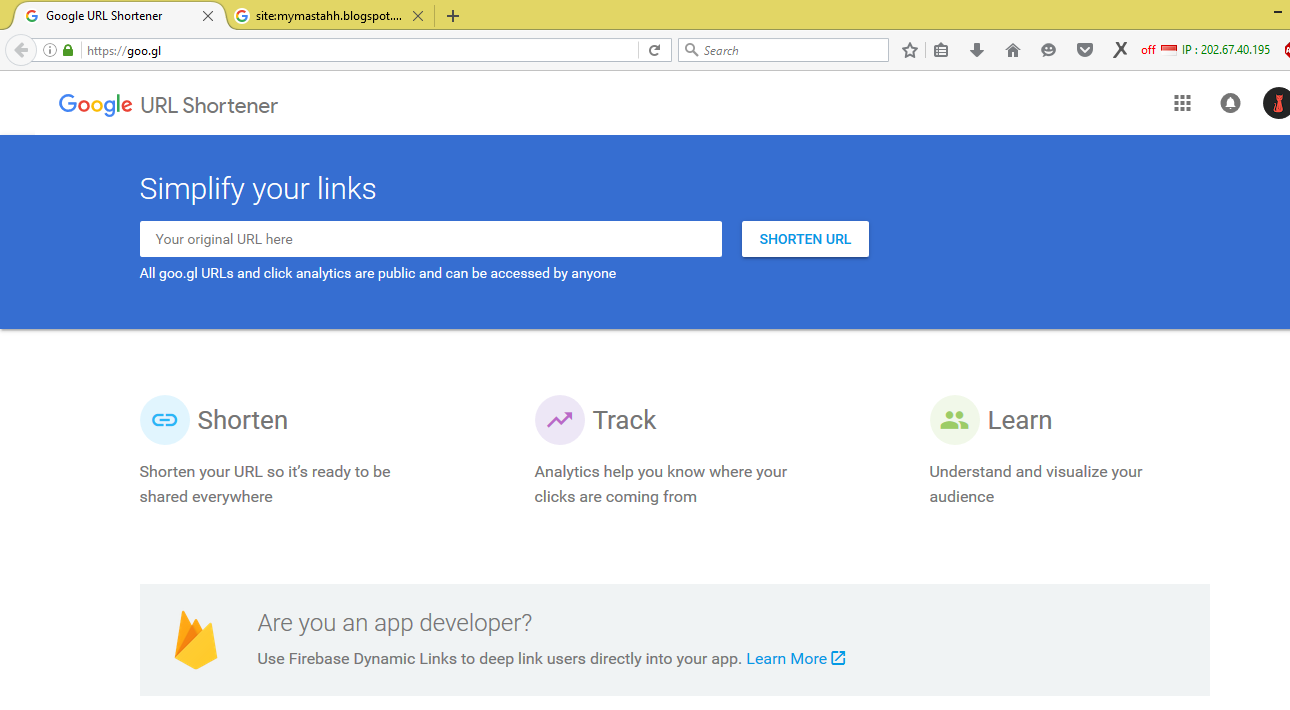
Task: Open Google notifications bell
Action: coord(1230,103)
